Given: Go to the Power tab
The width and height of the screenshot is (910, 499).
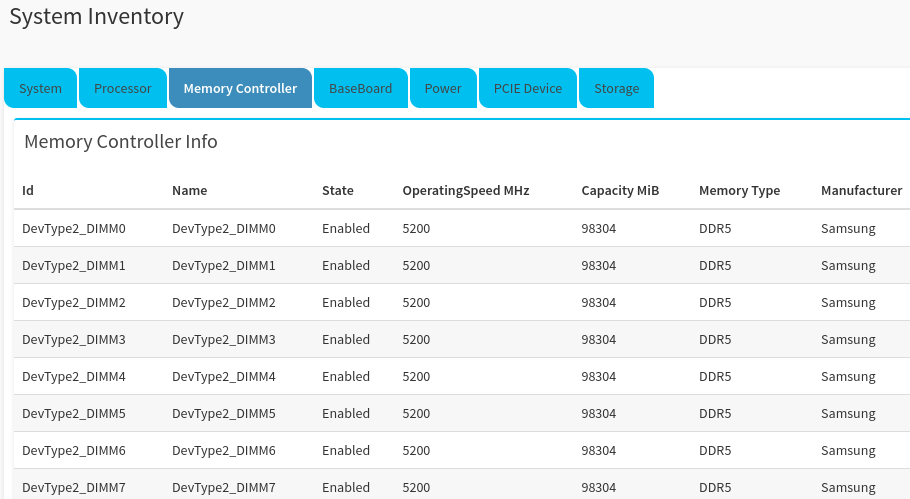Looking at the screenshot, I should (x=443, y=88).
